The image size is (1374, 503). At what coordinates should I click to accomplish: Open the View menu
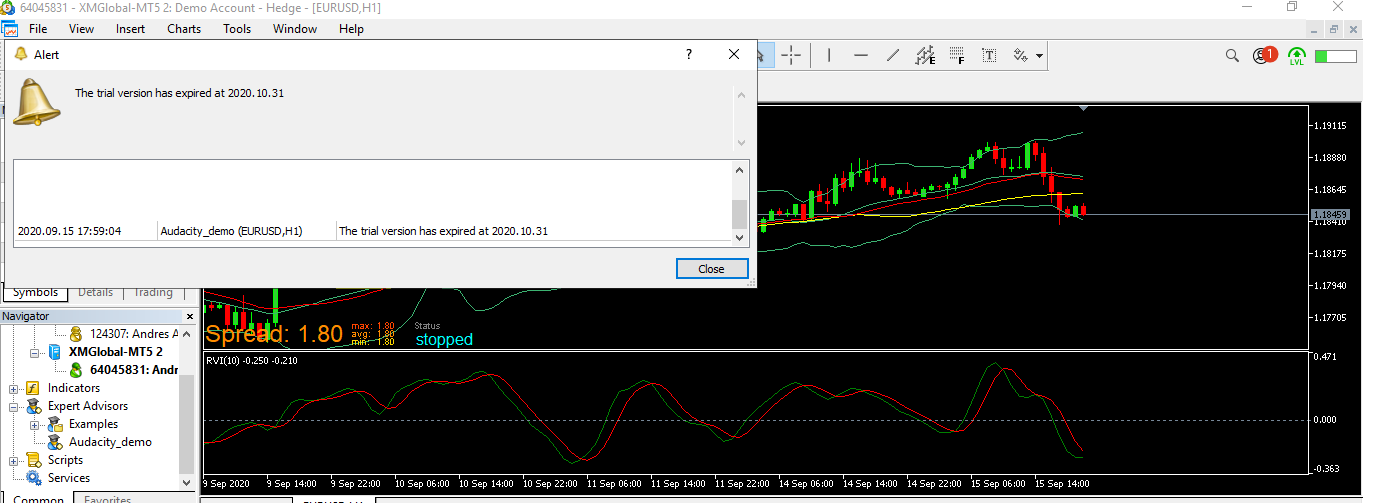82,29
